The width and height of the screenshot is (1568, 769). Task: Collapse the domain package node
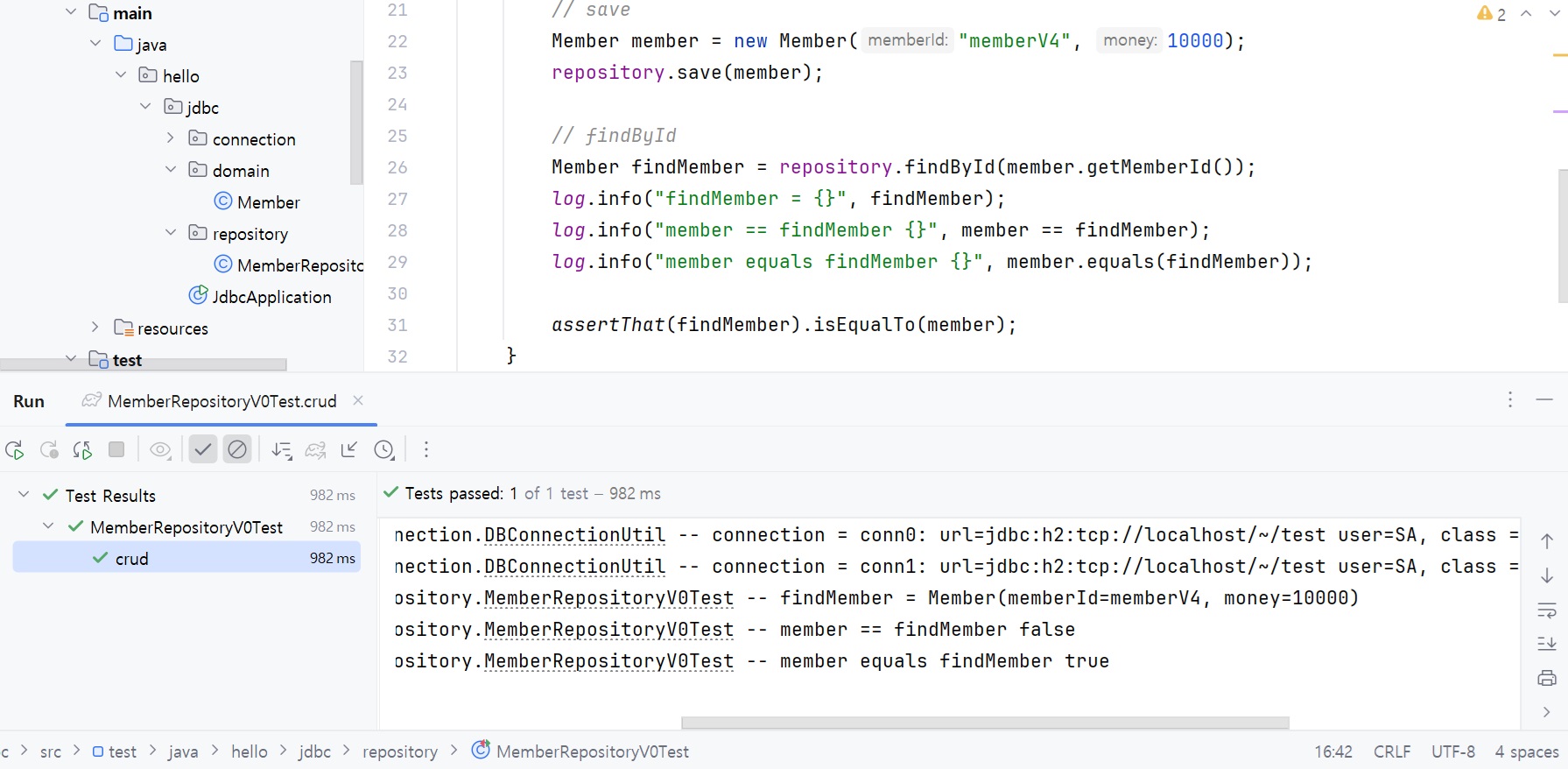[x=170, y=170]
